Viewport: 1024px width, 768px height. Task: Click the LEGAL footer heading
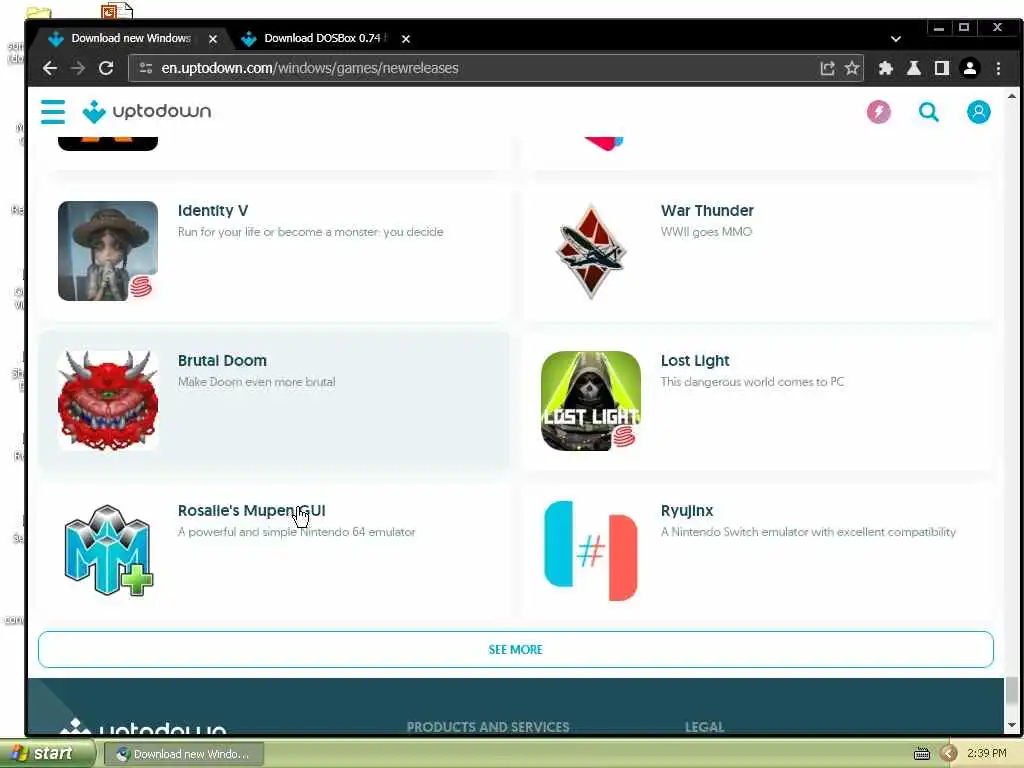pyautogui.click(x=705, y=727)
